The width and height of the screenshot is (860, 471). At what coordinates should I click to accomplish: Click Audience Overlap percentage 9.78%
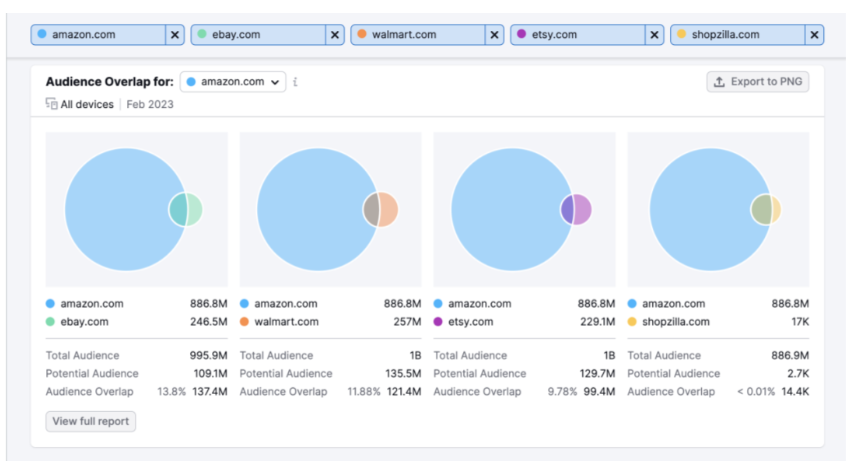pos(562,391)
